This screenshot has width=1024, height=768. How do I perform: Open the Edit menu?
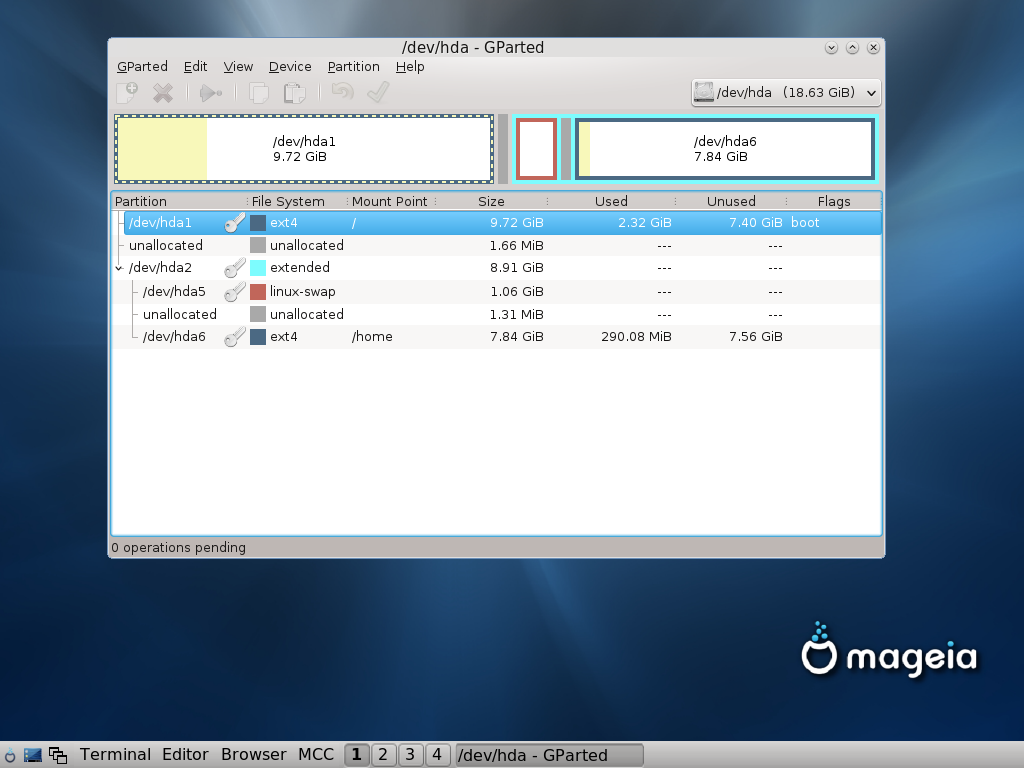click(x=195, y=67)
